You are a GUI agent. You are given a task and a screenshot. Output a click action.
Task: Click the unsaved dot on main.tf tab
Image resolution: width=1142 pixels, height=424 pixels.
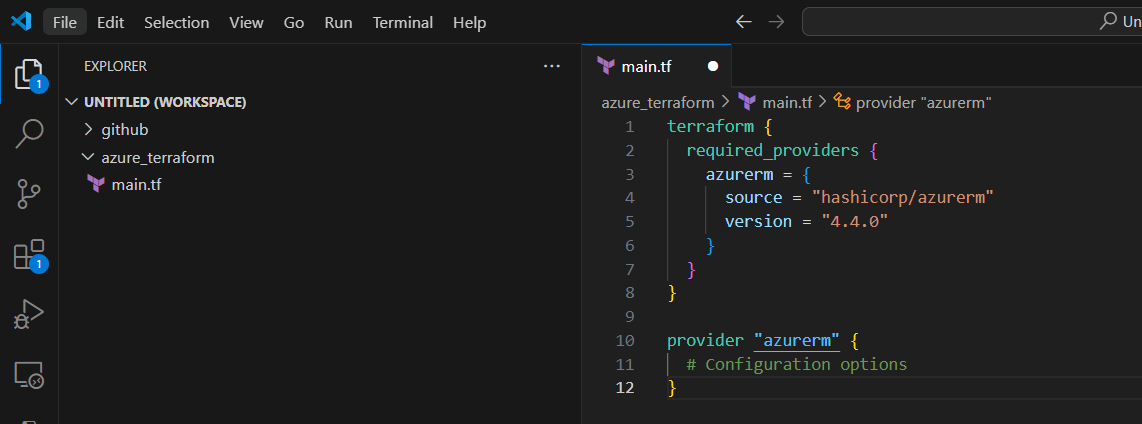713,66
